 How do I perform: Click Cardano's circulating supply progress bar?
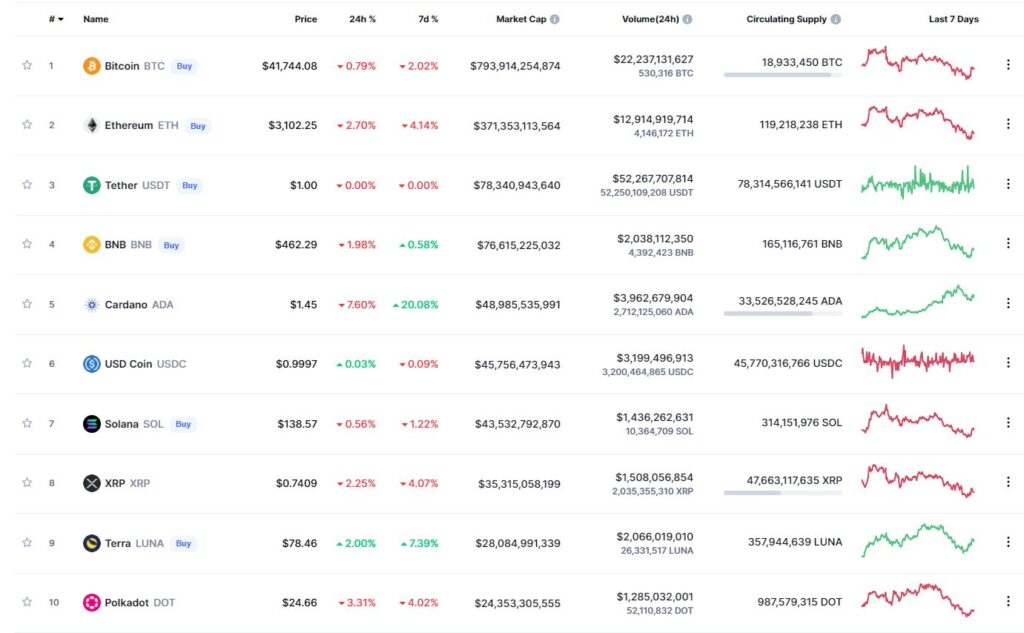(782, 314)
